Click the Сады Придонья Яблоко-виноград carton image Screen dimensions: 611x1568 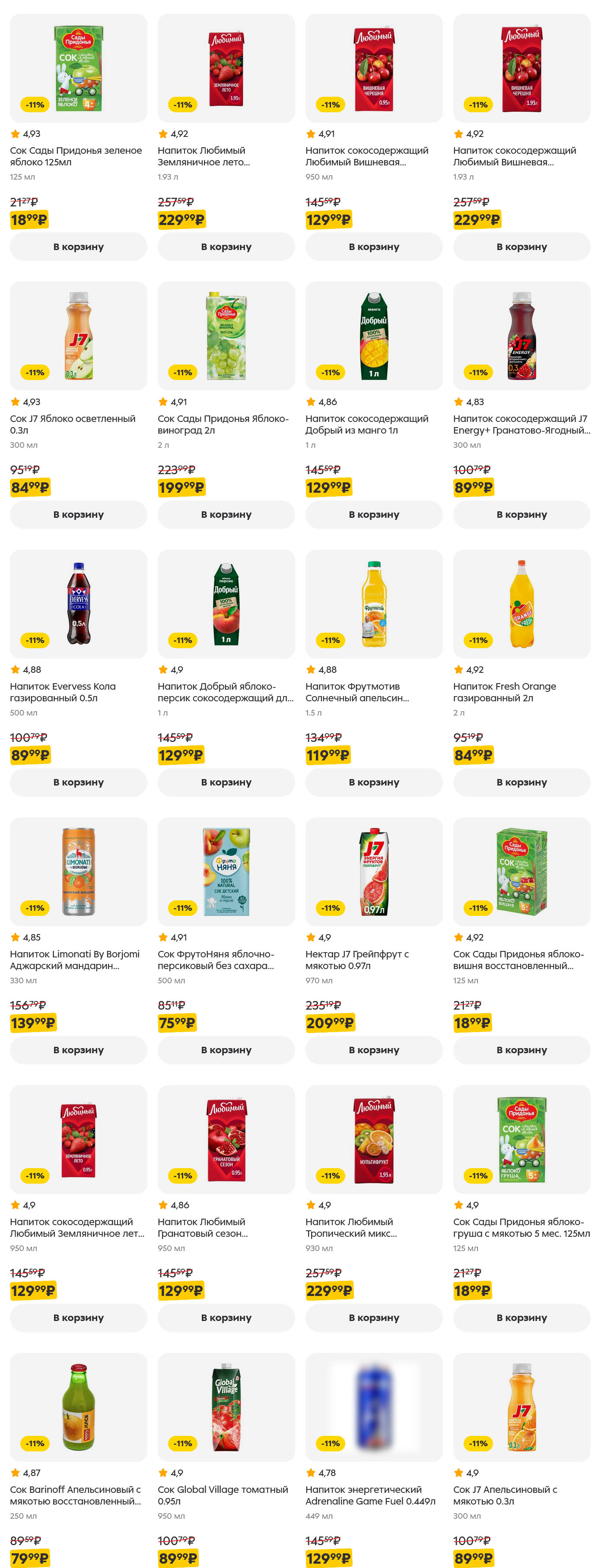click(226, 336)
